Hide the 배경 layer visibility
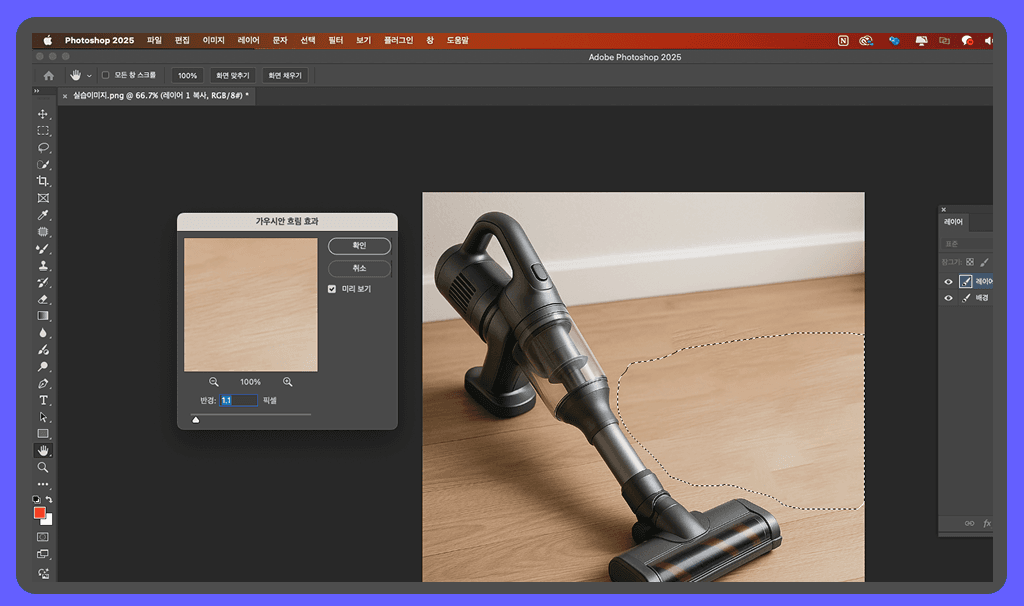The image size is (1024, 606). tap(948, 298)
